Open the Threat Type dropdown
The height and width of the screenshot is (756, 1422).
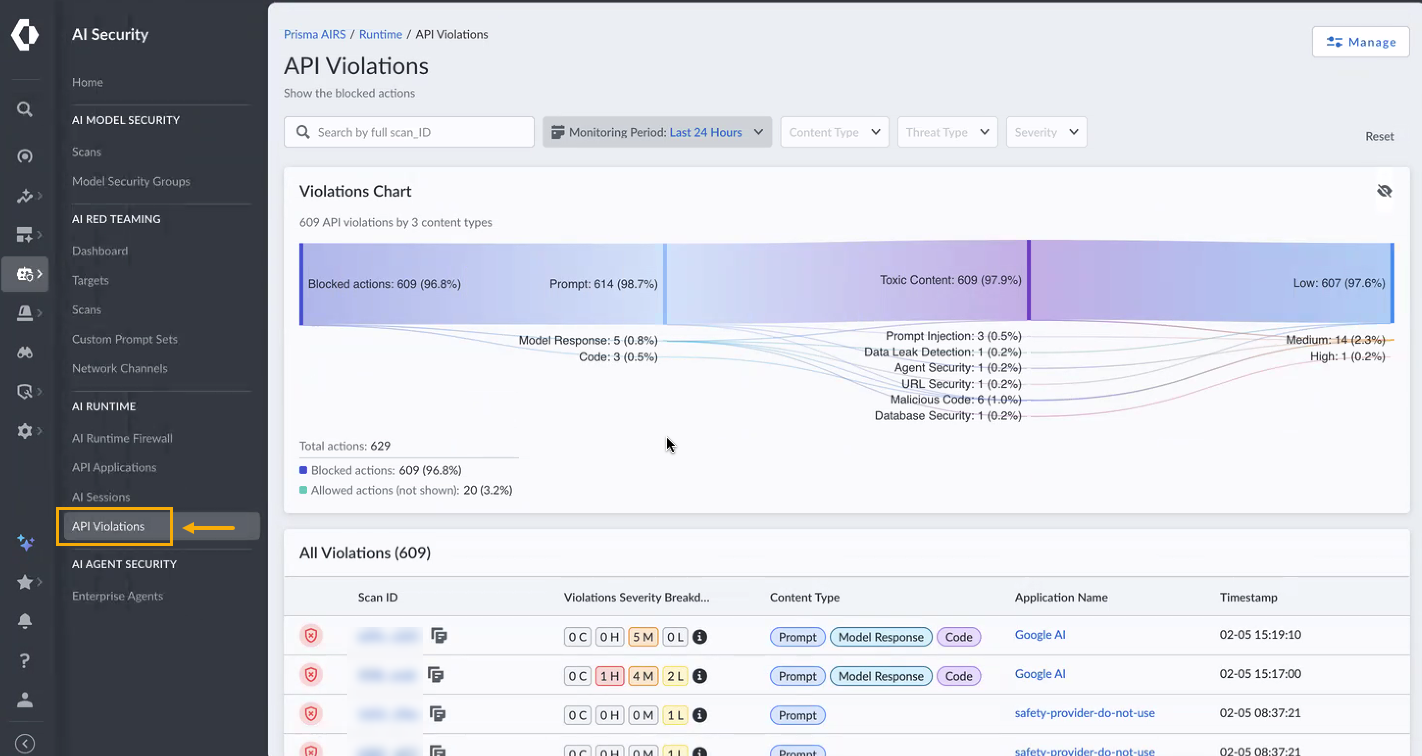[946, 132]
